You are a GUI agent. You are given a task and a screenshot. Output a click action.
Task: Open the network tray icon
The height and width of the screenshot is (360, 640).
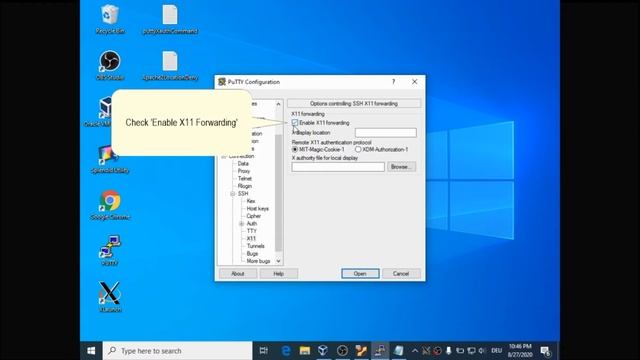point(471,351)
